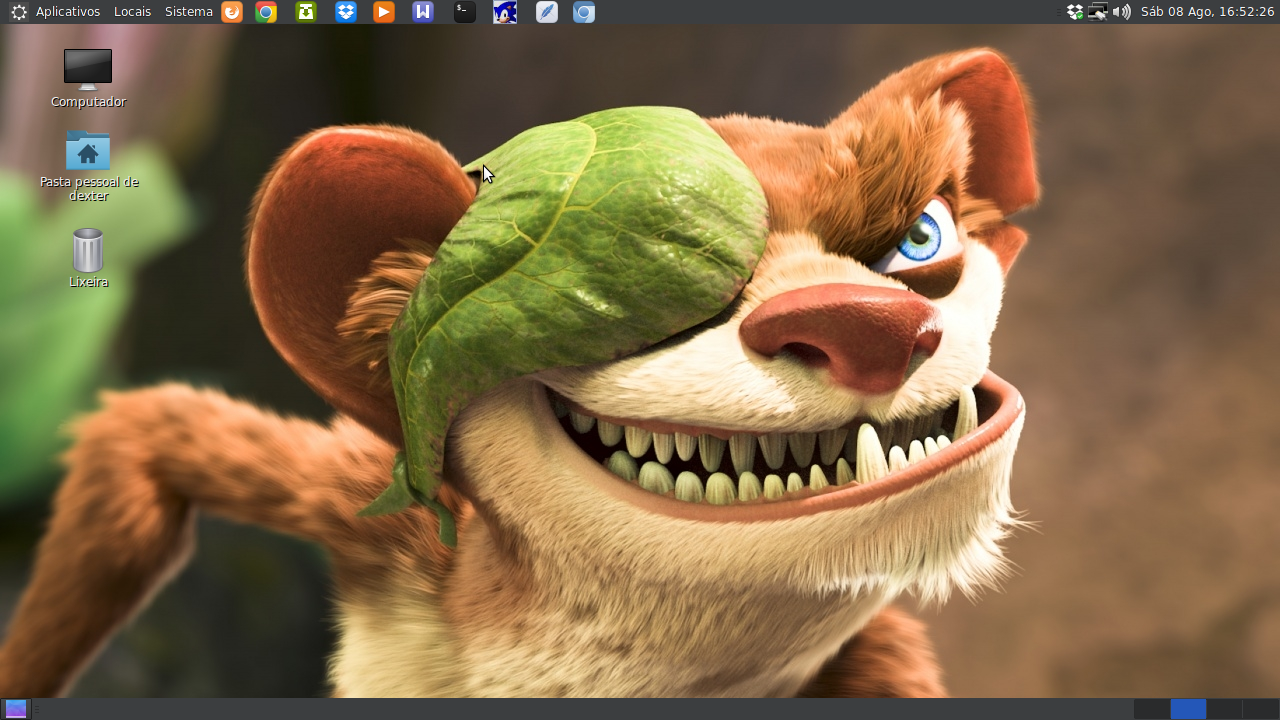Open the volume control speaker icon

[x=1122, y=12]
